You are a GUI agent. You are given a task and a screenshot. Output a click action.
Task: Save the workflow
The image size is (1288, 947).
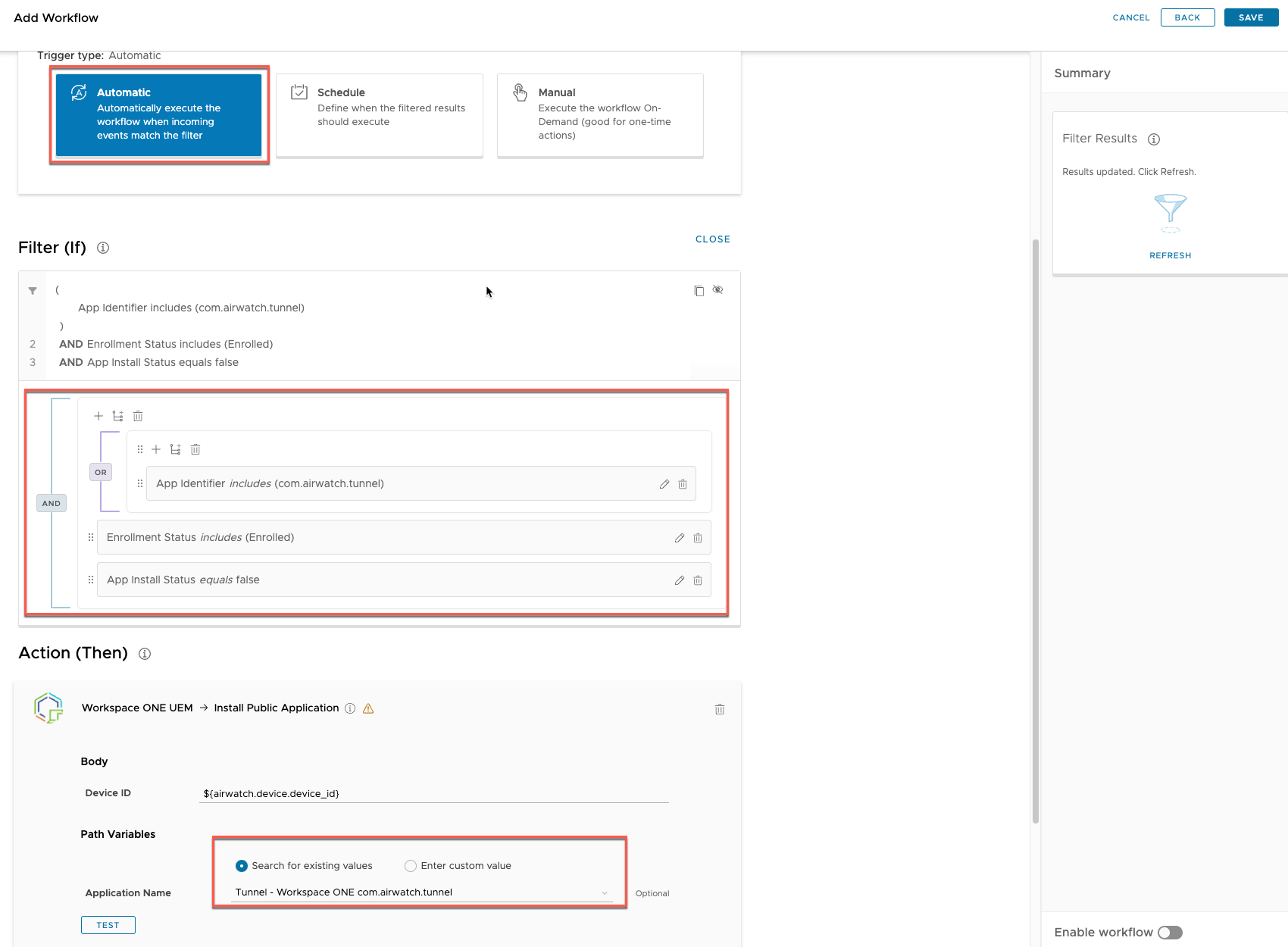1251,17
